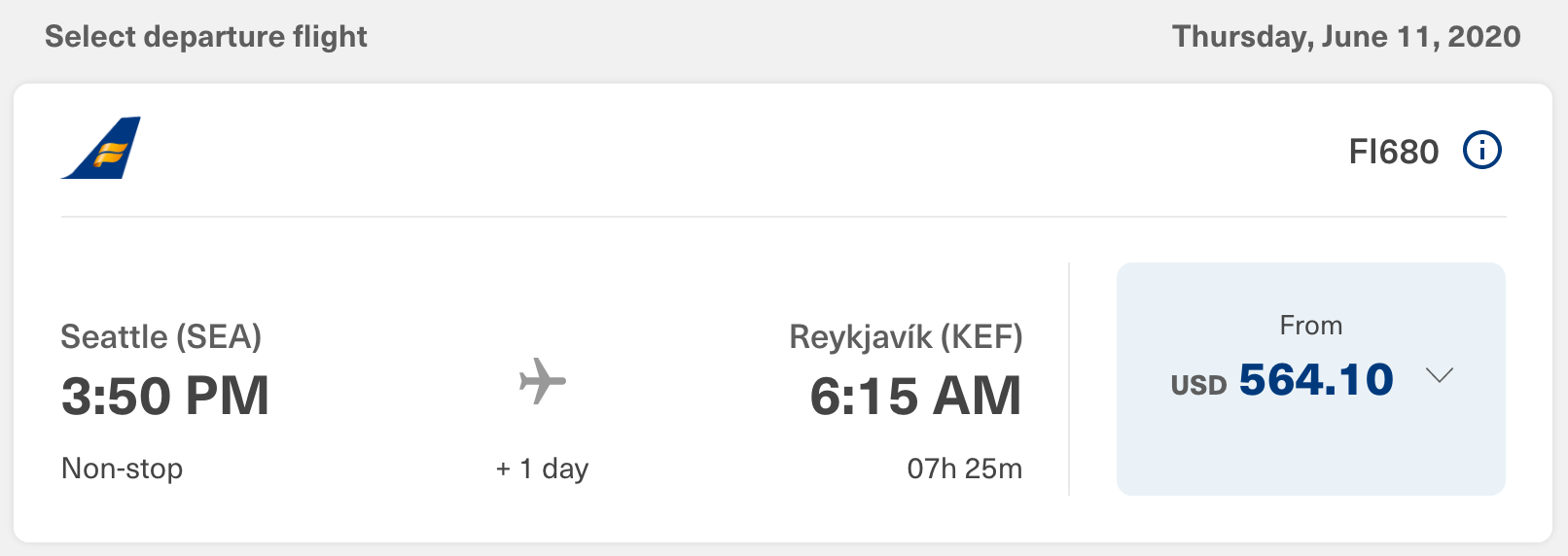
Task: Click the USD currency label
Action: click(x=1198, y=385)
